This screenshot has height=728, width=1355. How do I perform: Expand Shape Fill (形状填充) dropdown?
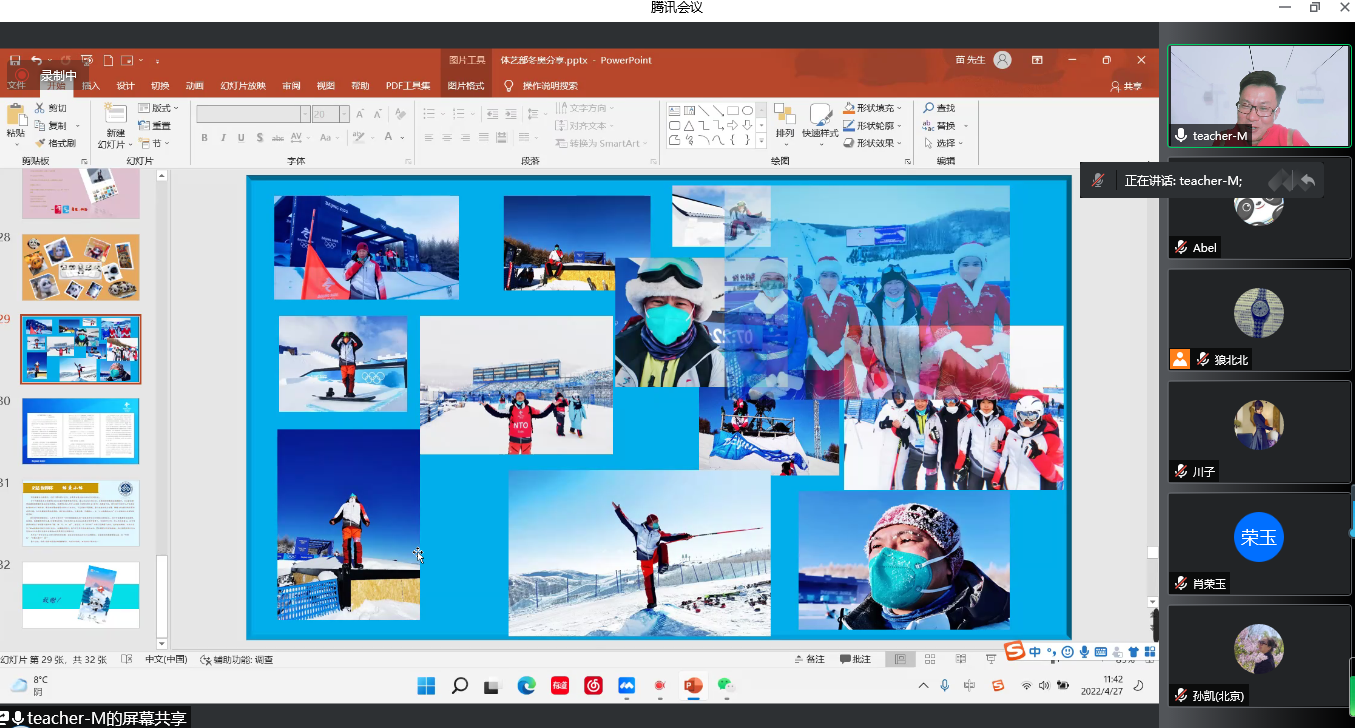click(x=900, y=108)
